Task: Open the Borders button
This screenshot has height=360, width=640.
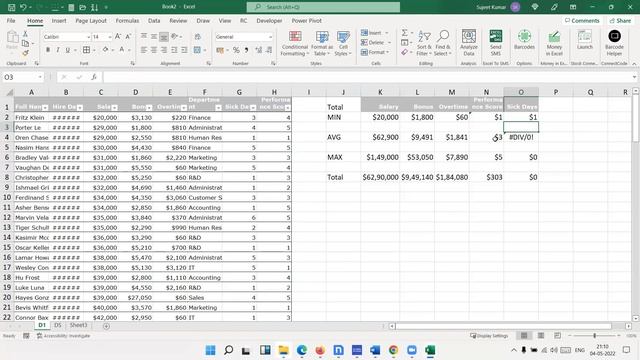Action: tap(86, 50)
